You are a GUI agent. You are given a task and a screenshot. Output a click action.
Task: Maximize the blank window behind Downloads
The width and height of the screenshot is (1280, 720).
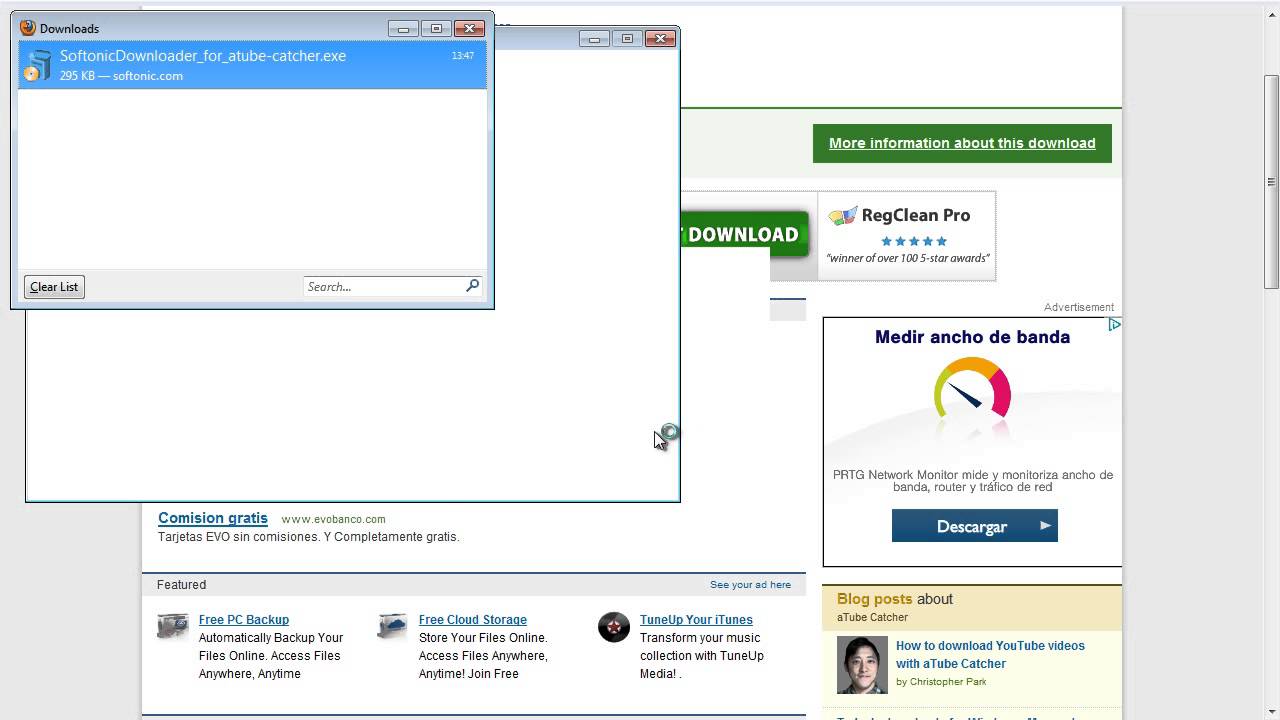click(627, 39)
